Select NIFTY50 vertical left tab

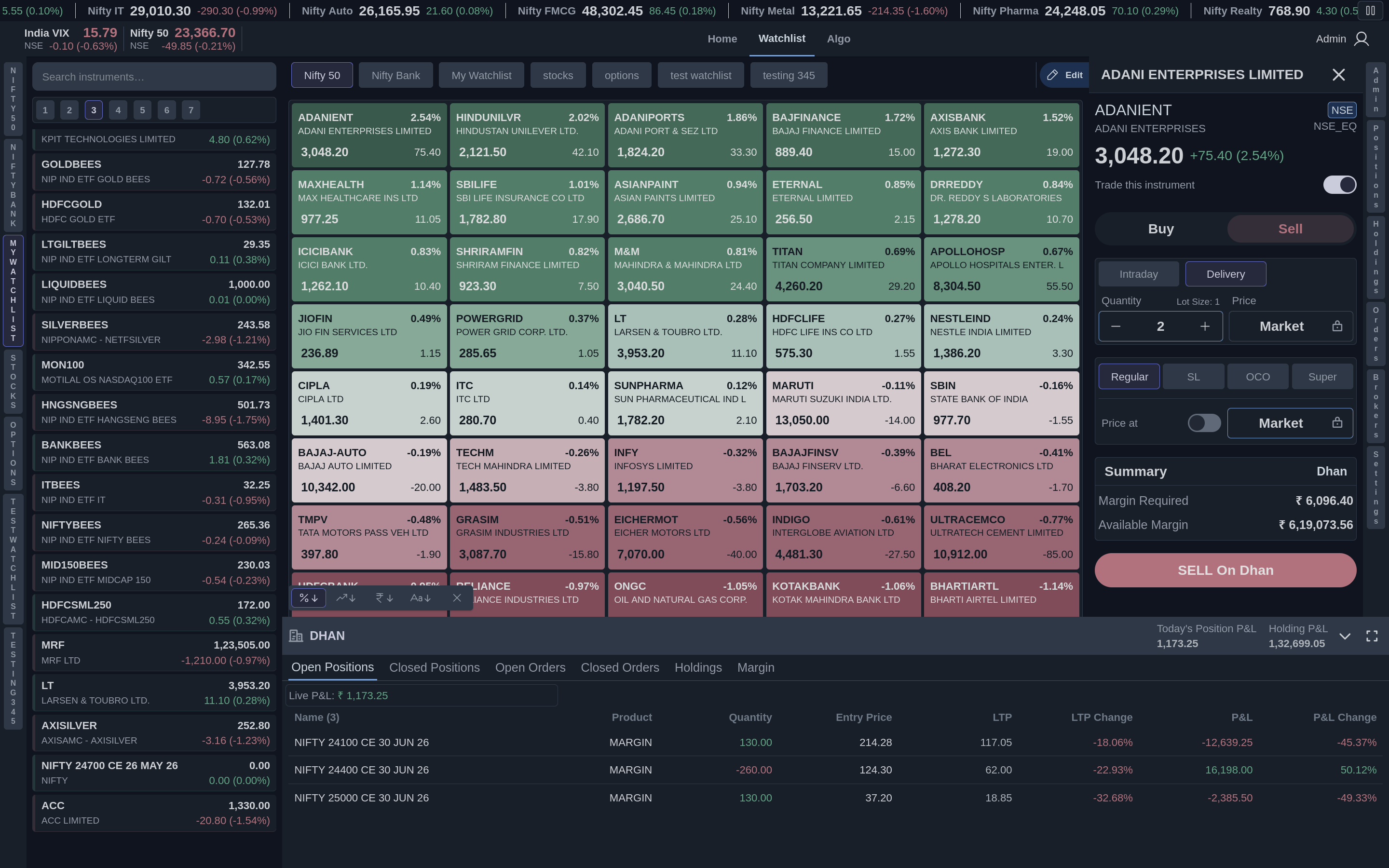click(13, 99)
